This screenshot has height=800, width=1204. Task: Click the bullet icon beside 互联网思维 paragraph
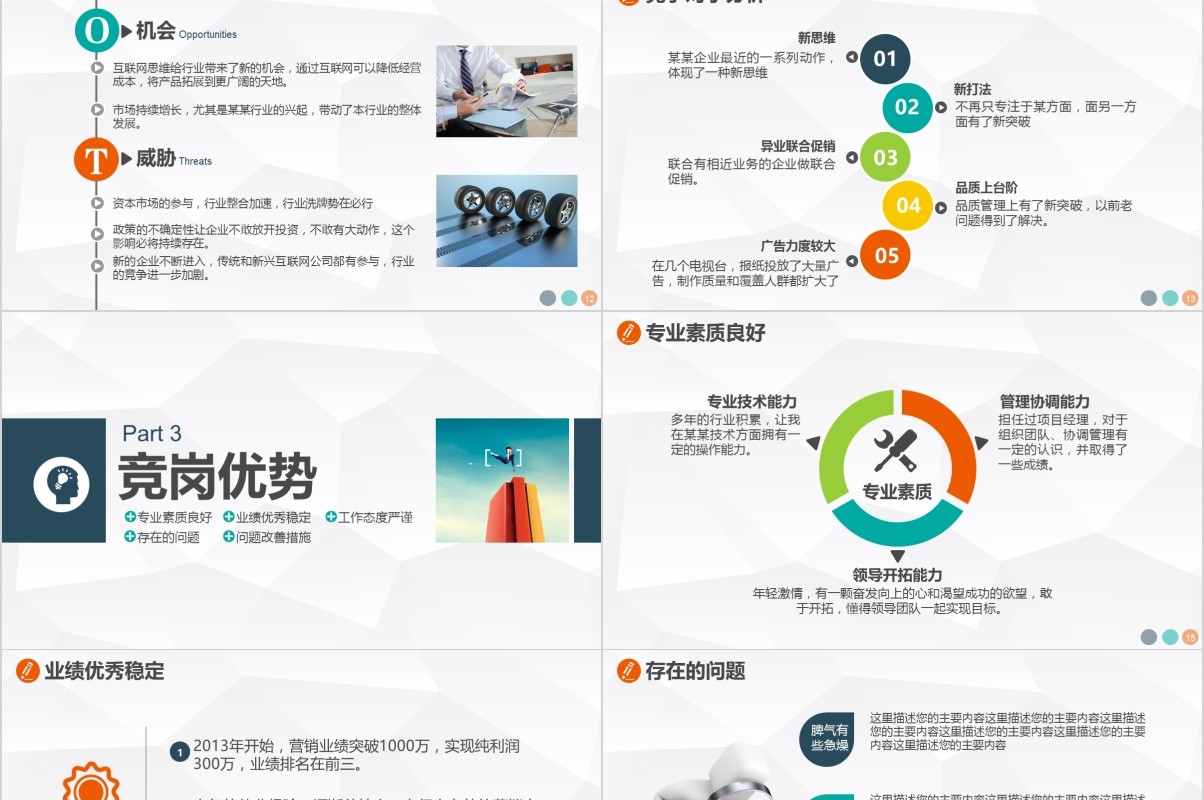coord(97,68)
